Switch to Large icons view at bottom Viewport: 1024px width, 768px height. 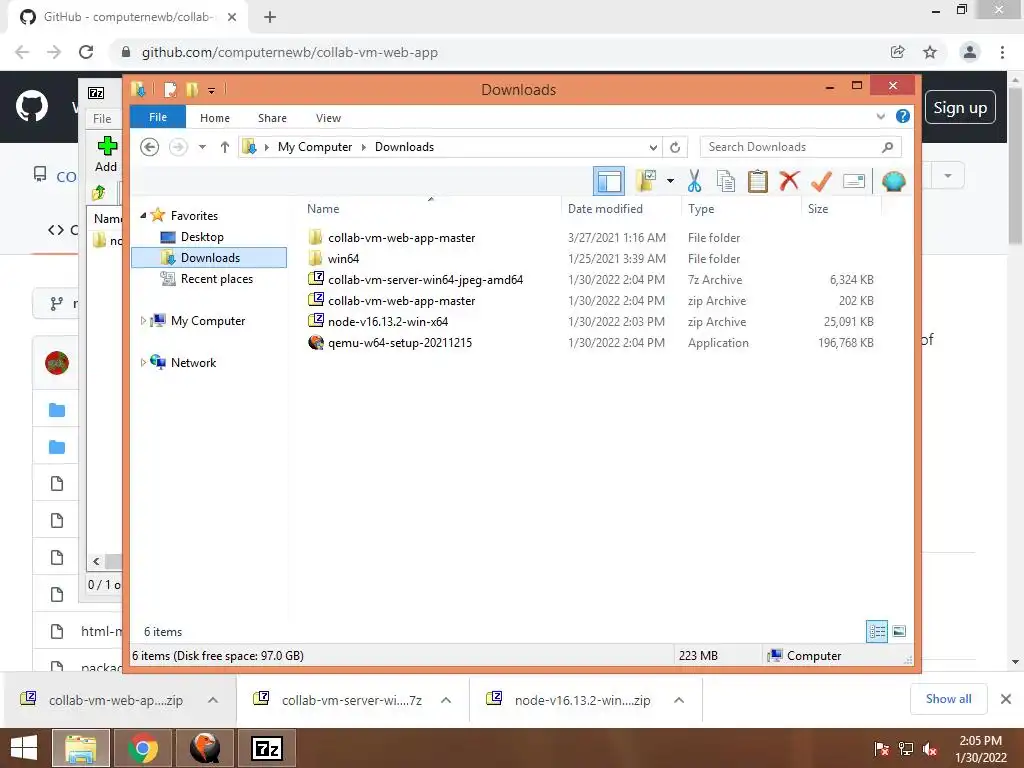(899, 632)
